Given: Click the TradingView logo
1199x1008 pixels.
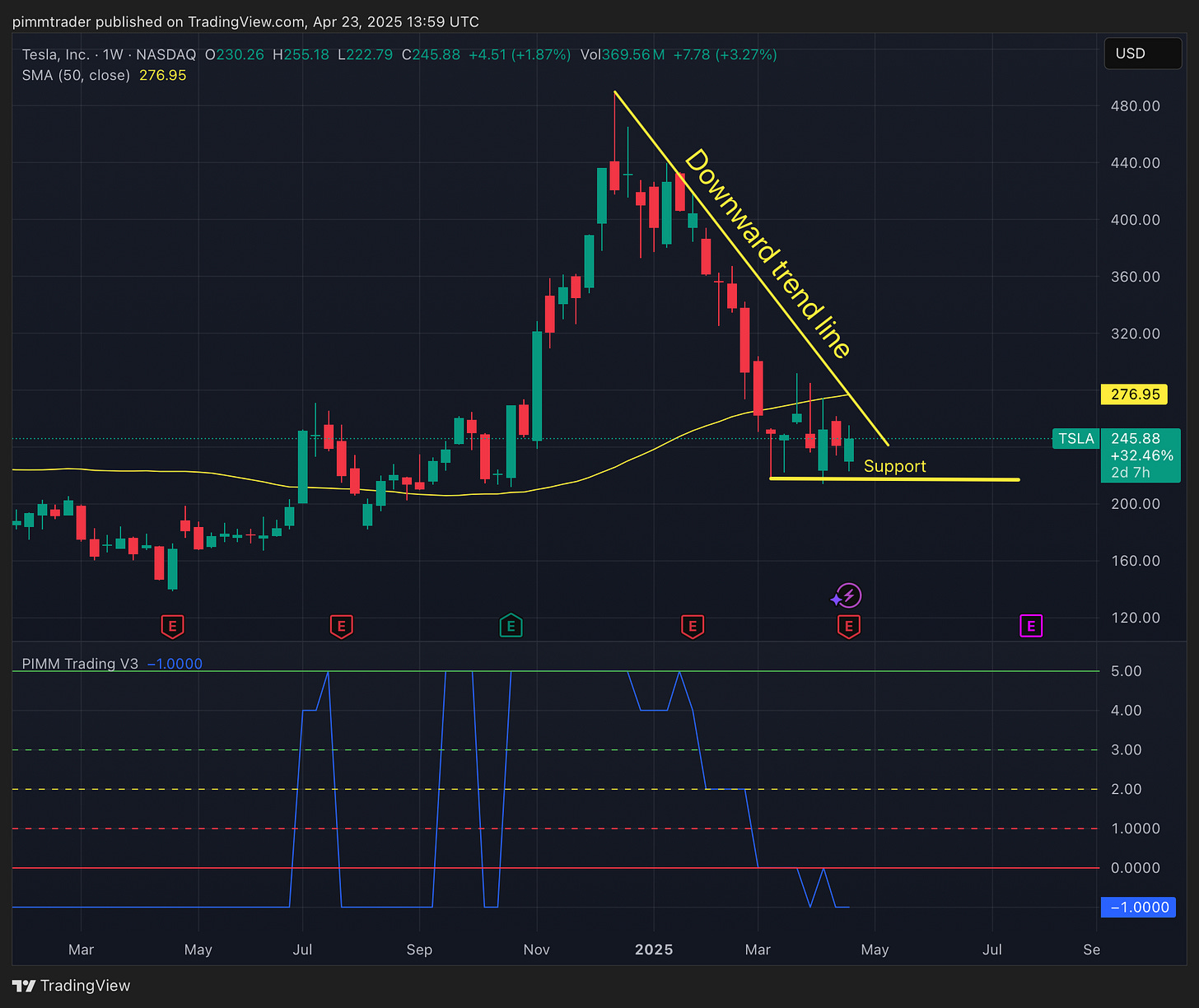Looking at the screenshot, I should [72, 986].
